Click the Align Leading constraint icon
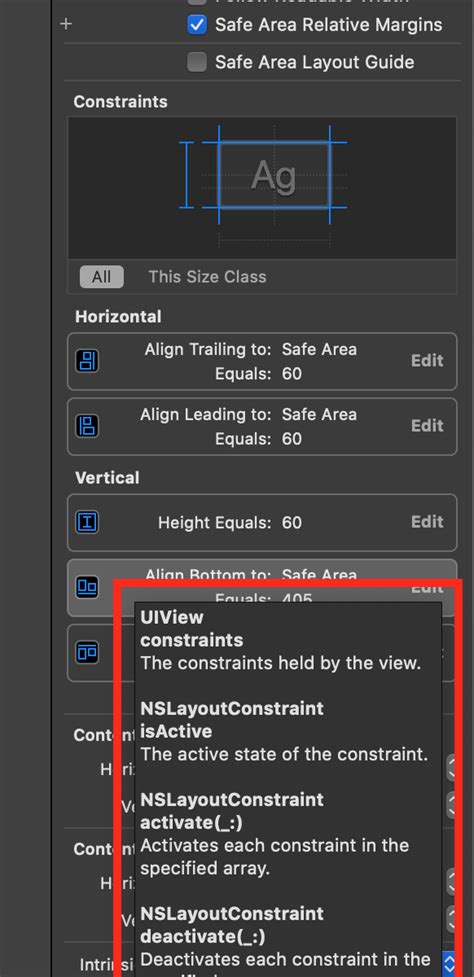 tap(87, 426)
